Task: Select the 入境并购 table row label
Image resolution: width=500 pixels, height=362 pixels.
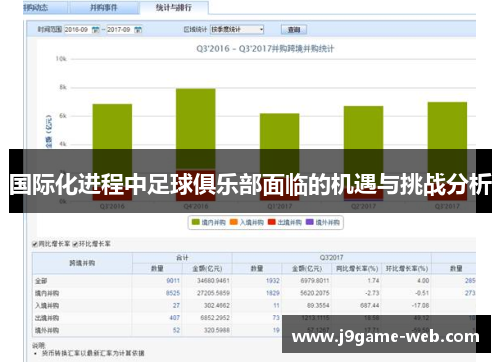Action: (47, 306)
